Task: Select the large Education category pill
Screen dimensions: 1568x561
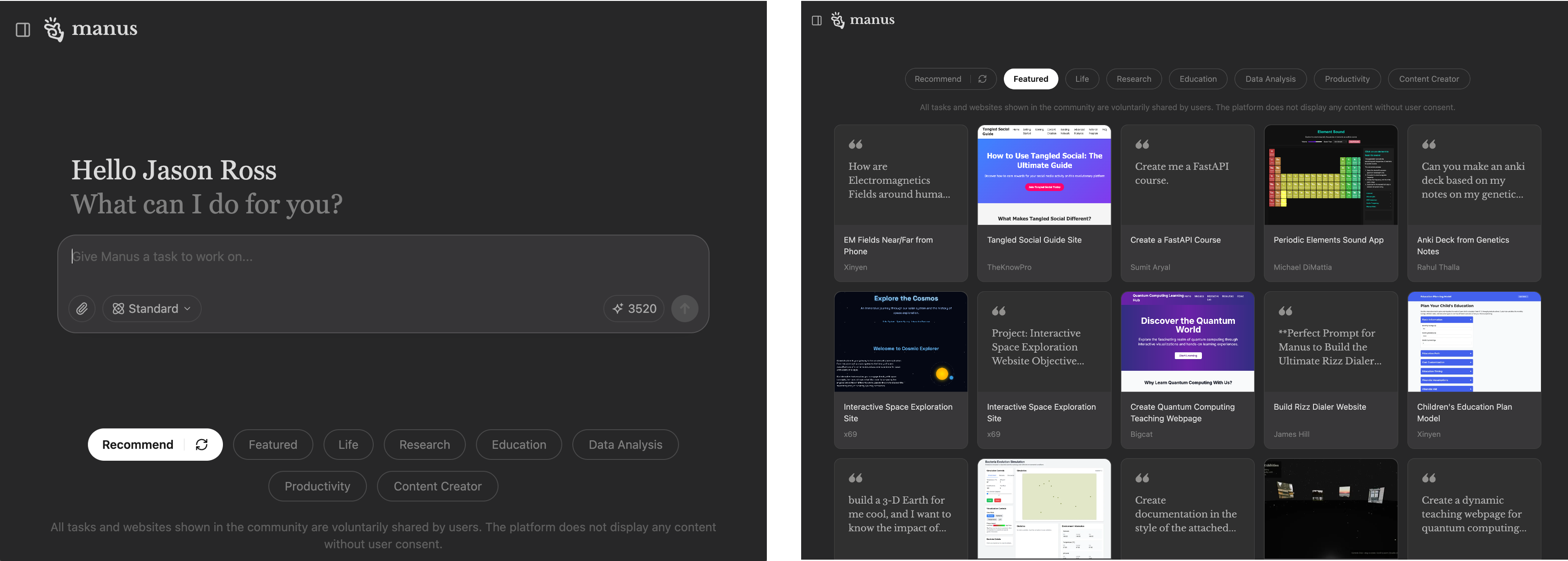Action: pos(519,444)
